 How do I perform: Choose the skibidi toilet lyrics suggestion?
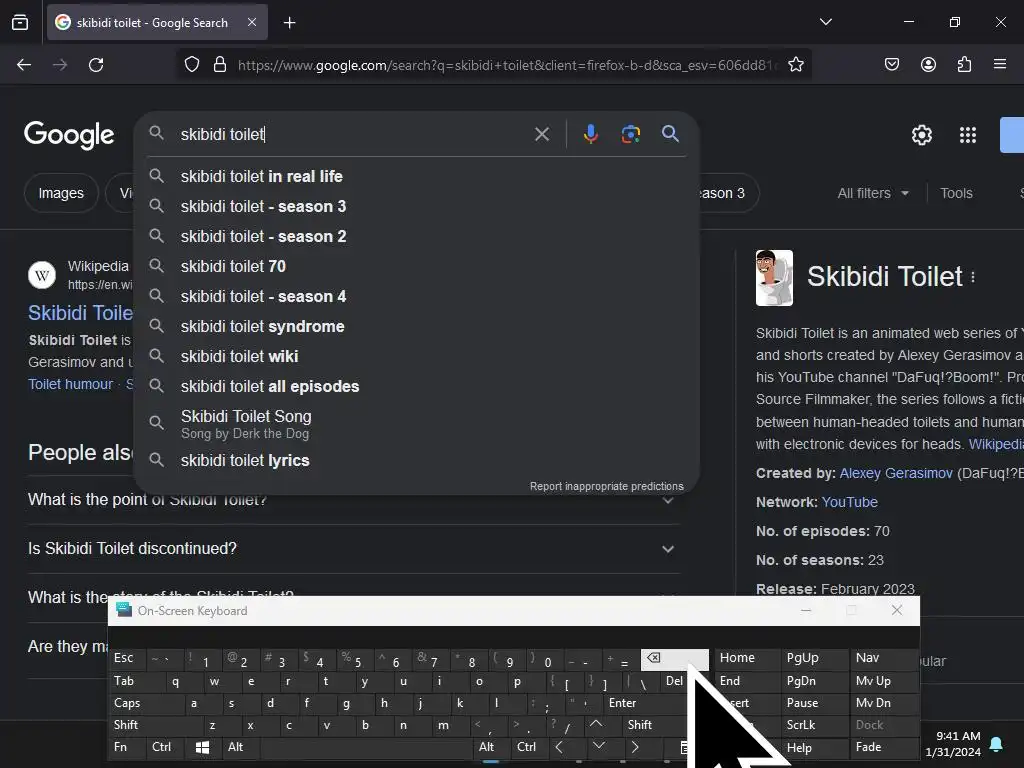[x=417, y=460]
